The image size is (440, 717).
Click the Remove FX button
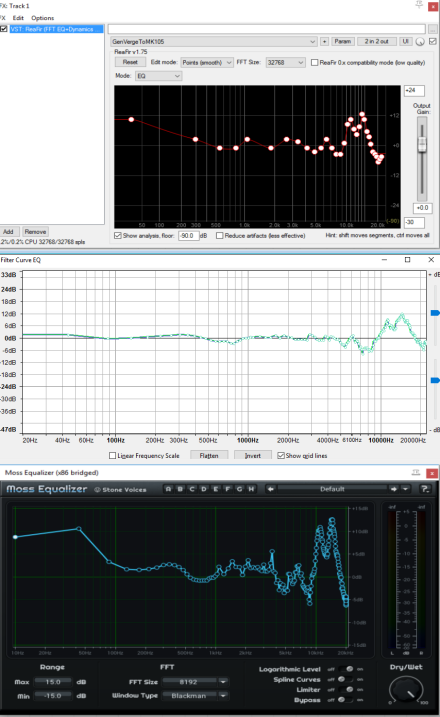pos(35,231)
